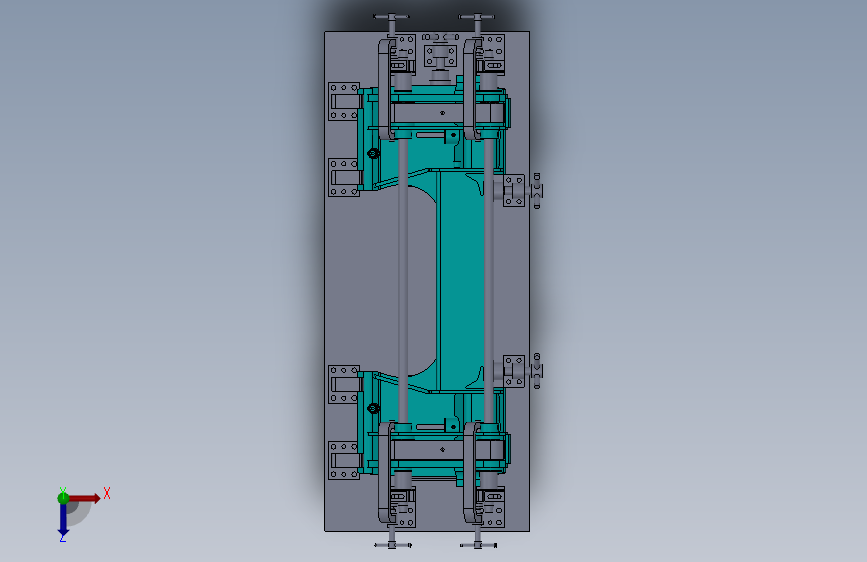Select the left long grey rod
This screenshot has height=562, width=867.
pos(403,281)
